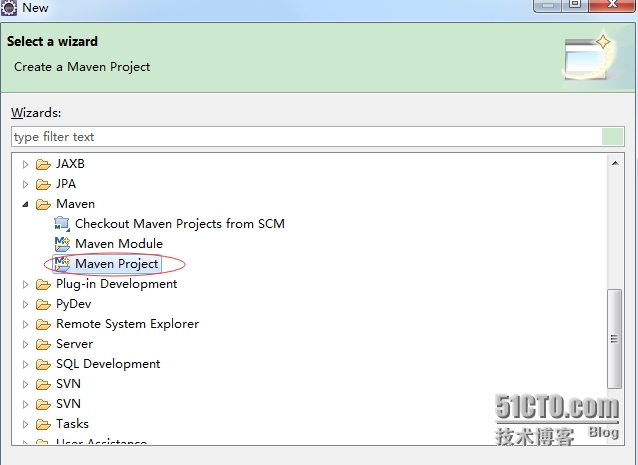
Task: Select the Maven Module wizard
Action: (119, 244)
